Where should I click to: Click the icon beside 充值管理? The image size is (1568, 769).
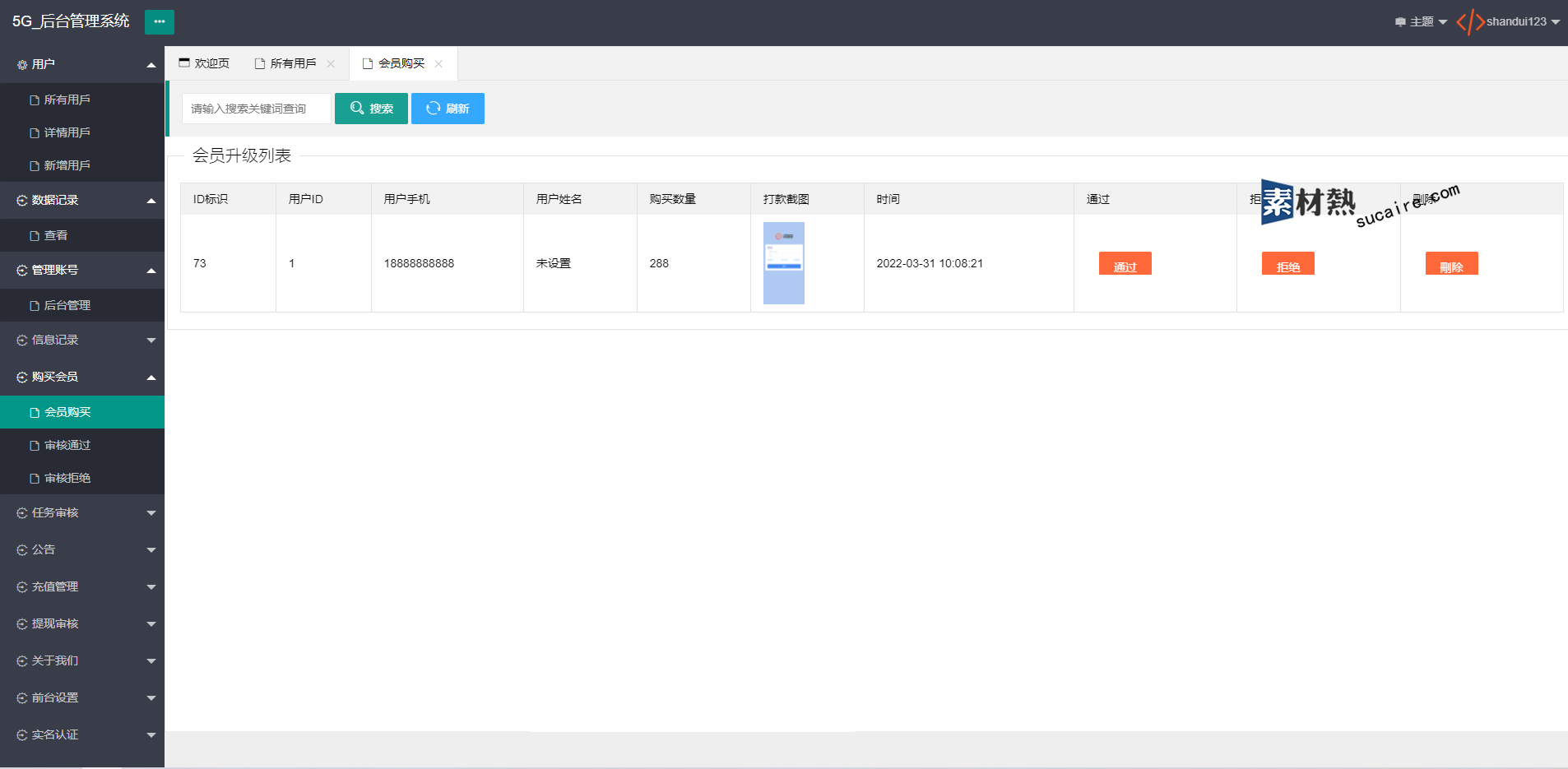coord(22,587)
